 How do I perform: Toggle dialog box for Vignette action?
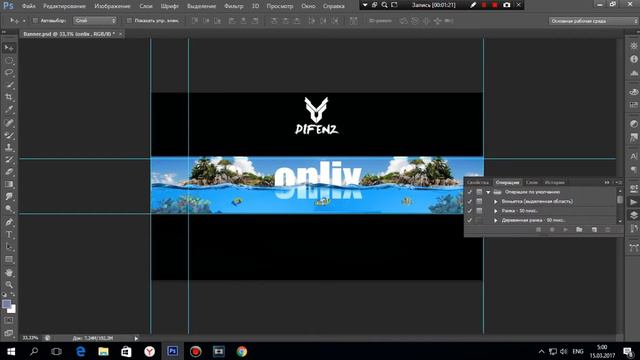[479, 201]
